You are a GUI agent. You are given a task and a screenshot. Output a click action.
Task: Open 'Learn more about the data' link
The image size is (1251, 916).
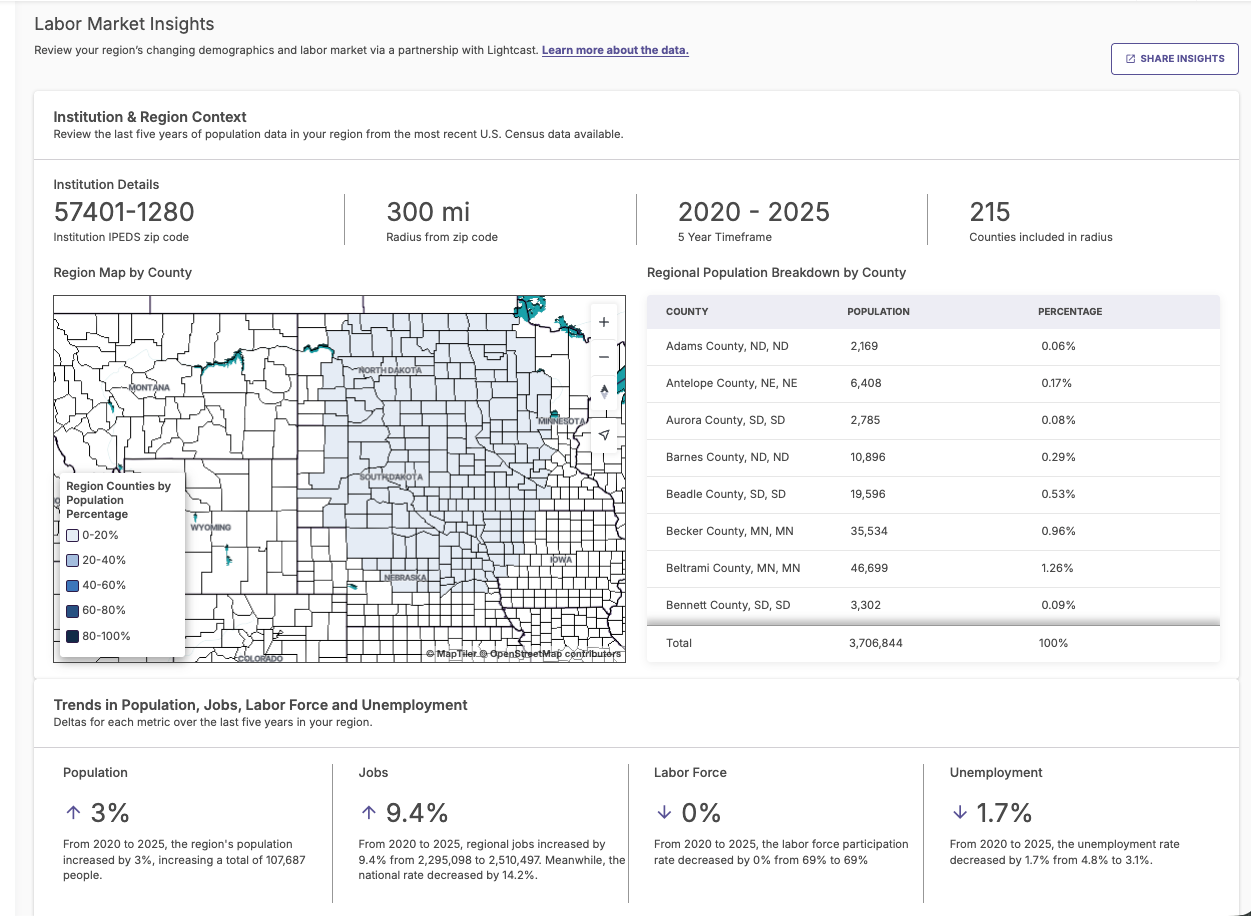point(615,50)
